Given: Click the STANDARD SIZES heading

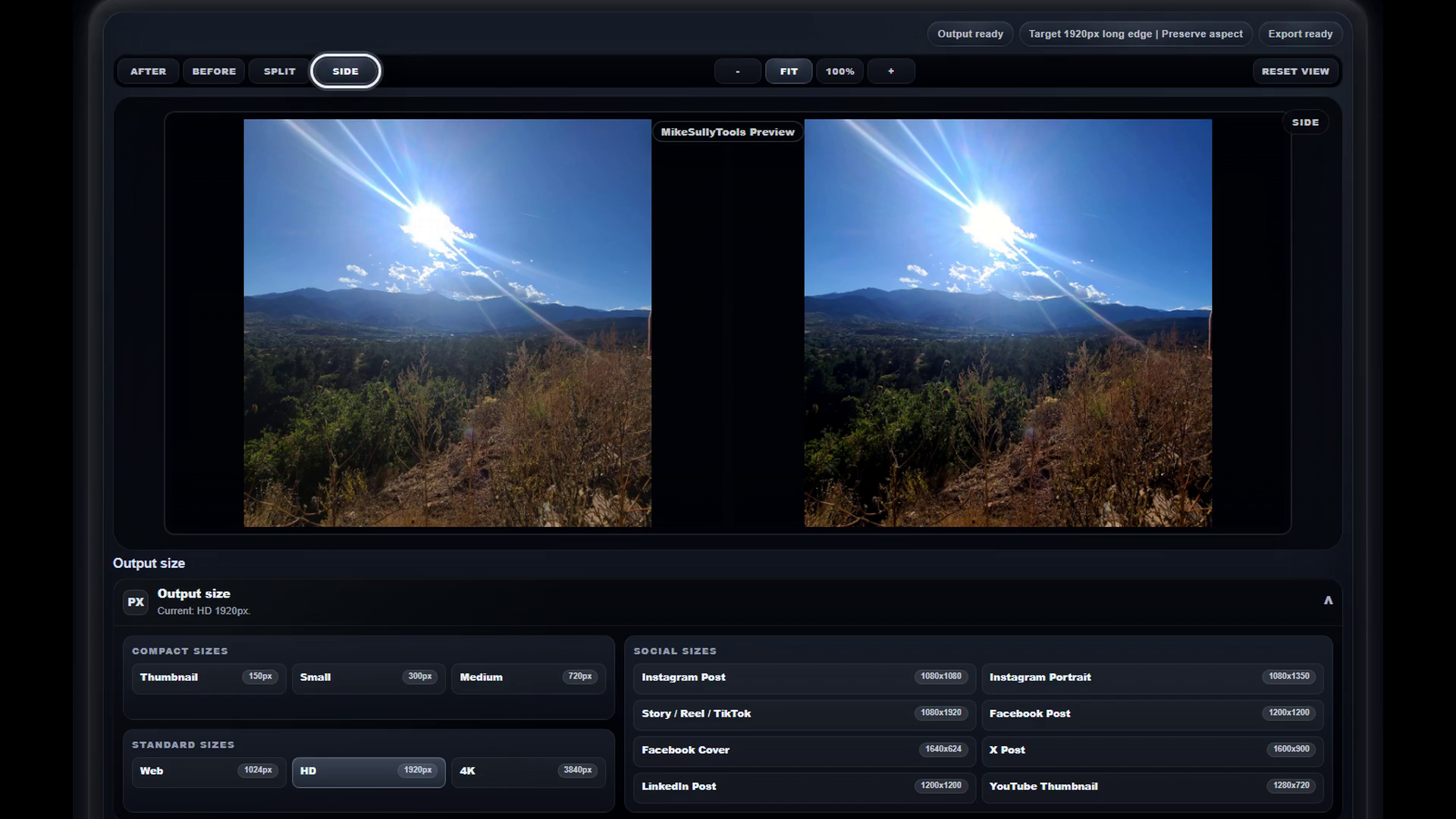Looking at the screenshot, I should 183,745.
